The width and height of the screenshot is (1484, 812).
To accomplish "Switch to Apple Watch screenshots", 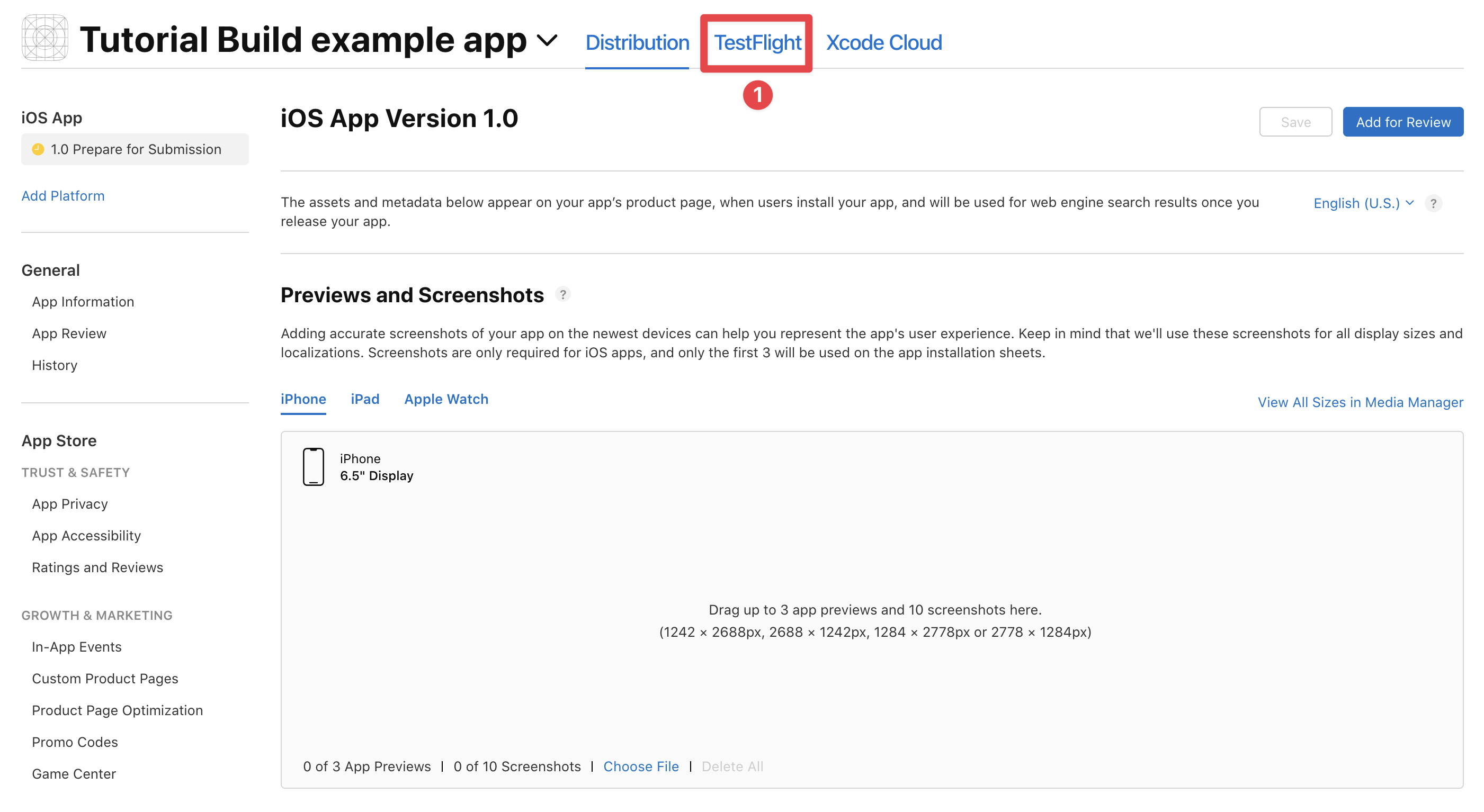I will pyautogui.click(x=446, y=399).
